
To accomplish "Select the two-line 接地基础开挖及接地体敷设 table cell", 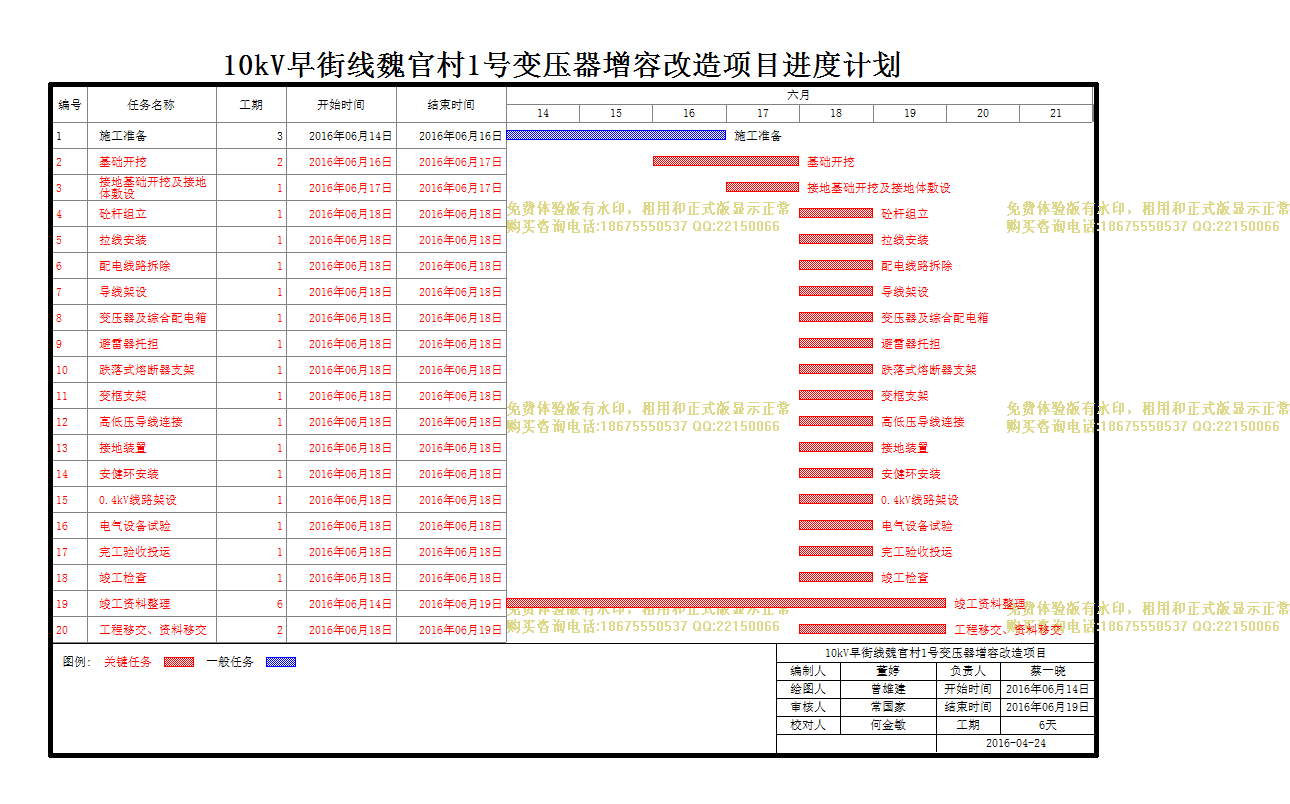I will tap(152, 188).
